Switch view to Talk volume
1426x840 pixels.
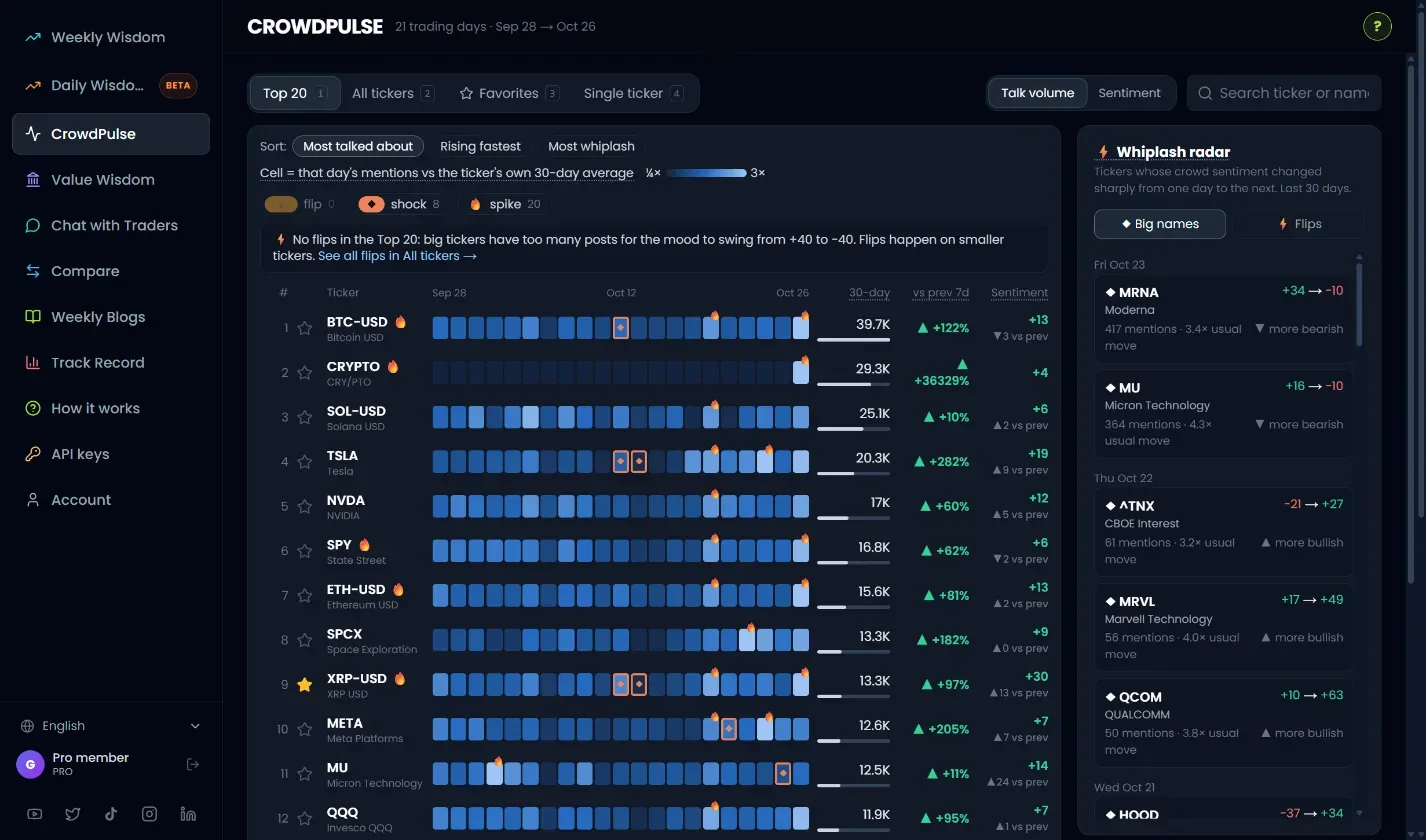pyautogui.click(x=1037, y=93)
